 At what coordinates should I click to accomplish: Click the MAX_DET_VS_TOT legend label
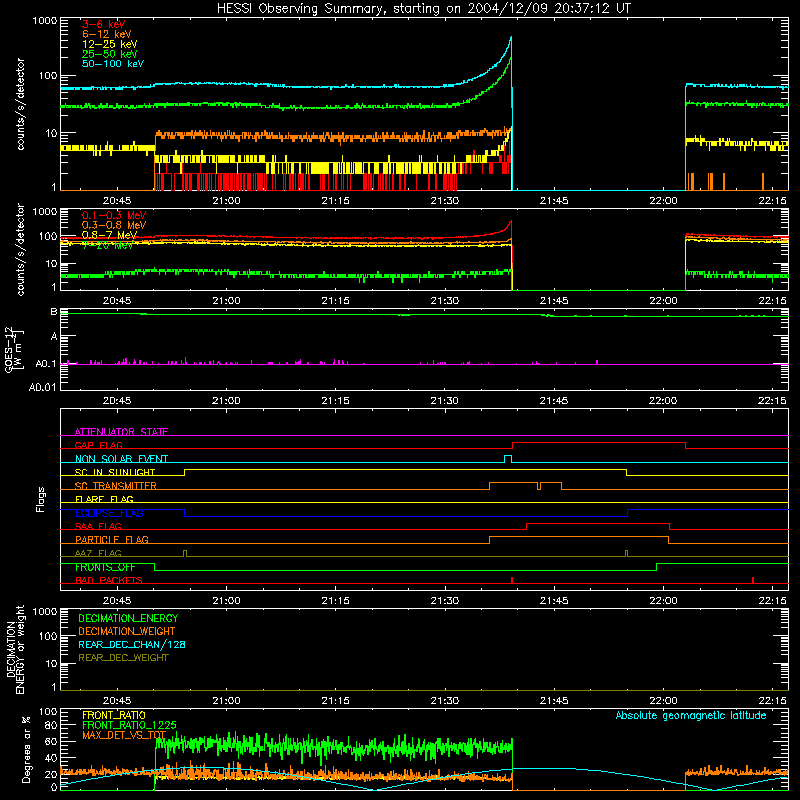123,735
